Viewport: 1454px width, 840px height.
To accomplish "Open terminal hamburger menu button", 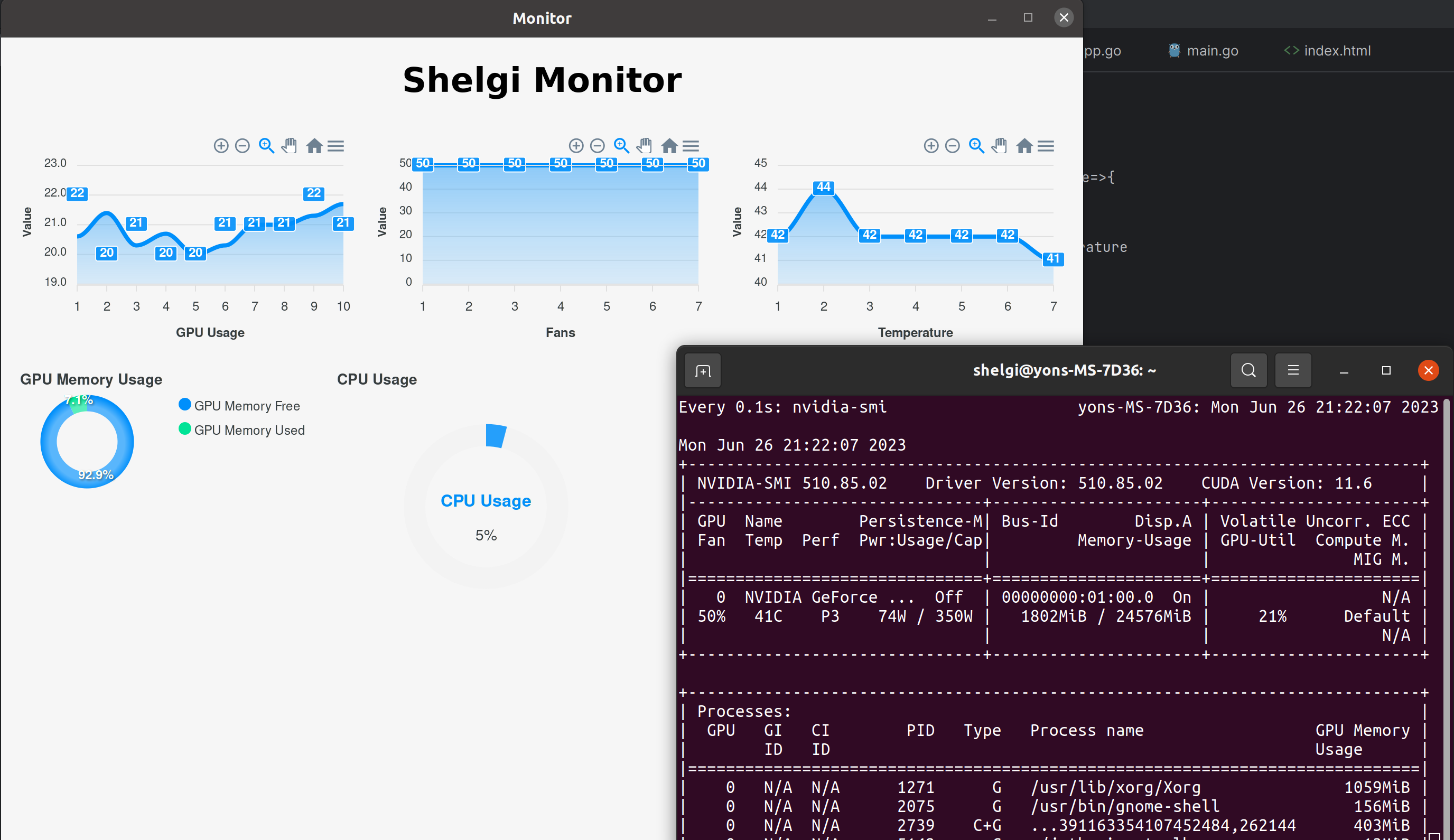I will coord(1293,370).
